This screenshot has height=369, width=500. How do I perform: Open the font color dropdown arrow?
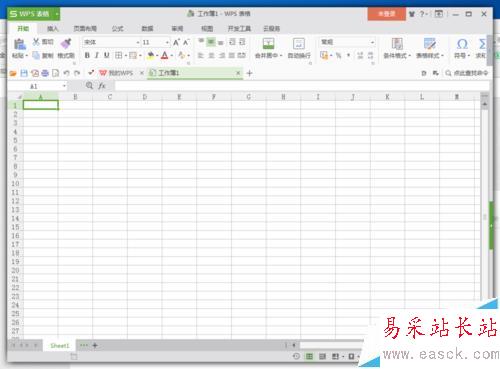pyautogui.click(x=172, y=55)
